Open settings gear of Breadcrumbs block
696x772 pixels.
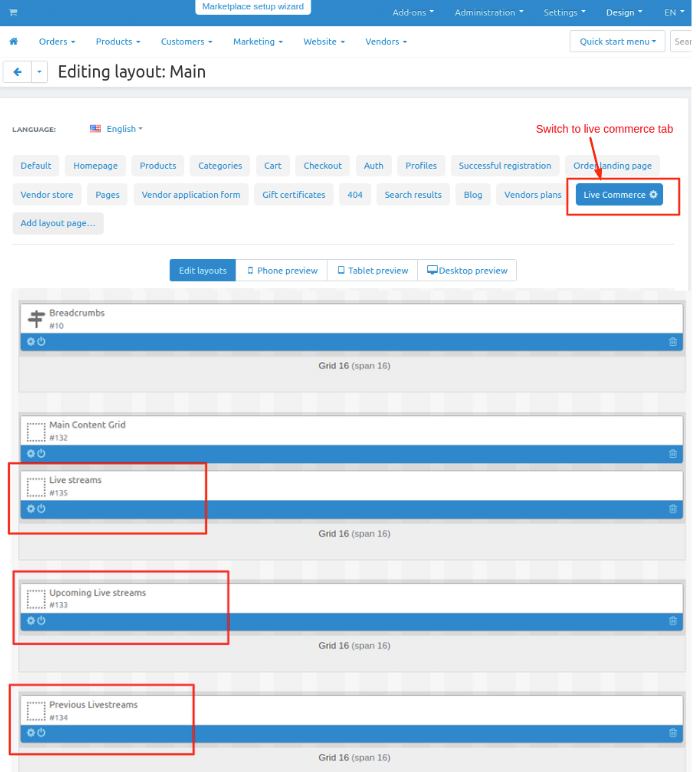[x=30, y=342]
